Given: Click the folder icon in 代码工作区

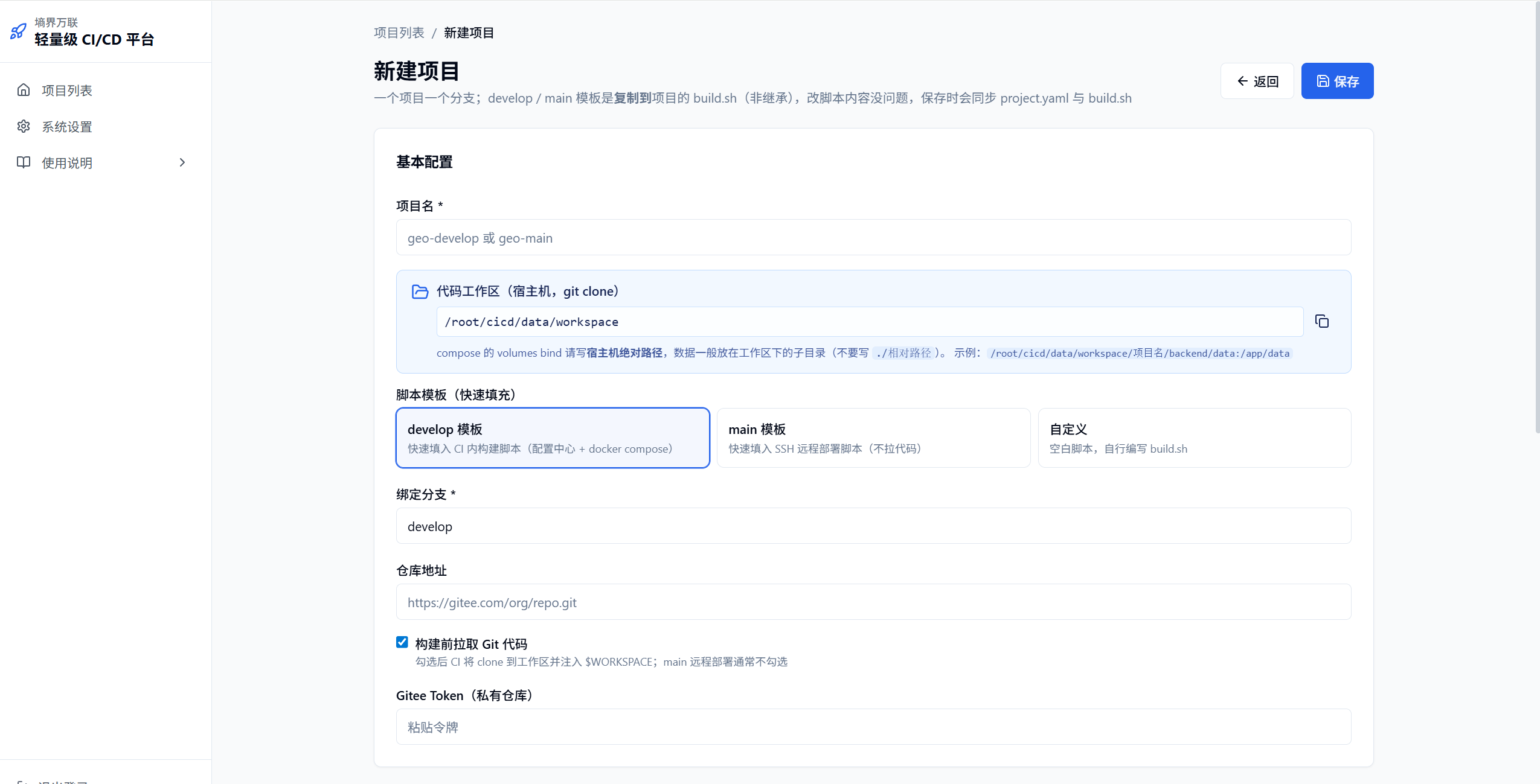Looking at the screenshot, I should coord(420,292).
